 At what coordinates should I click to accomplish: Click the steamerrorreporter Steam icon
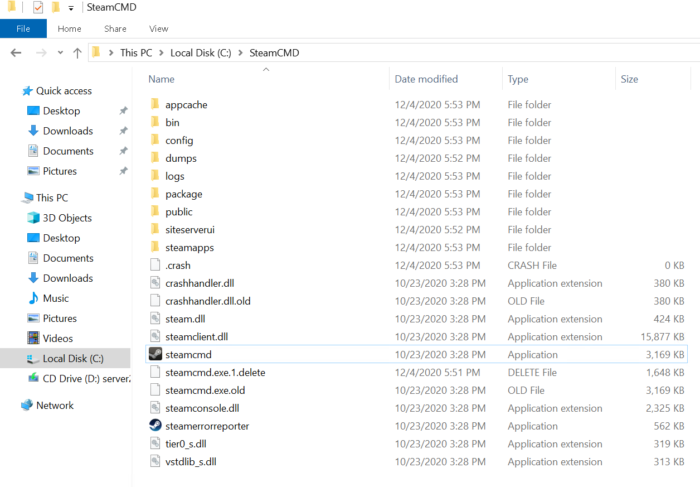pyautogui.click(x=155, y=425)
